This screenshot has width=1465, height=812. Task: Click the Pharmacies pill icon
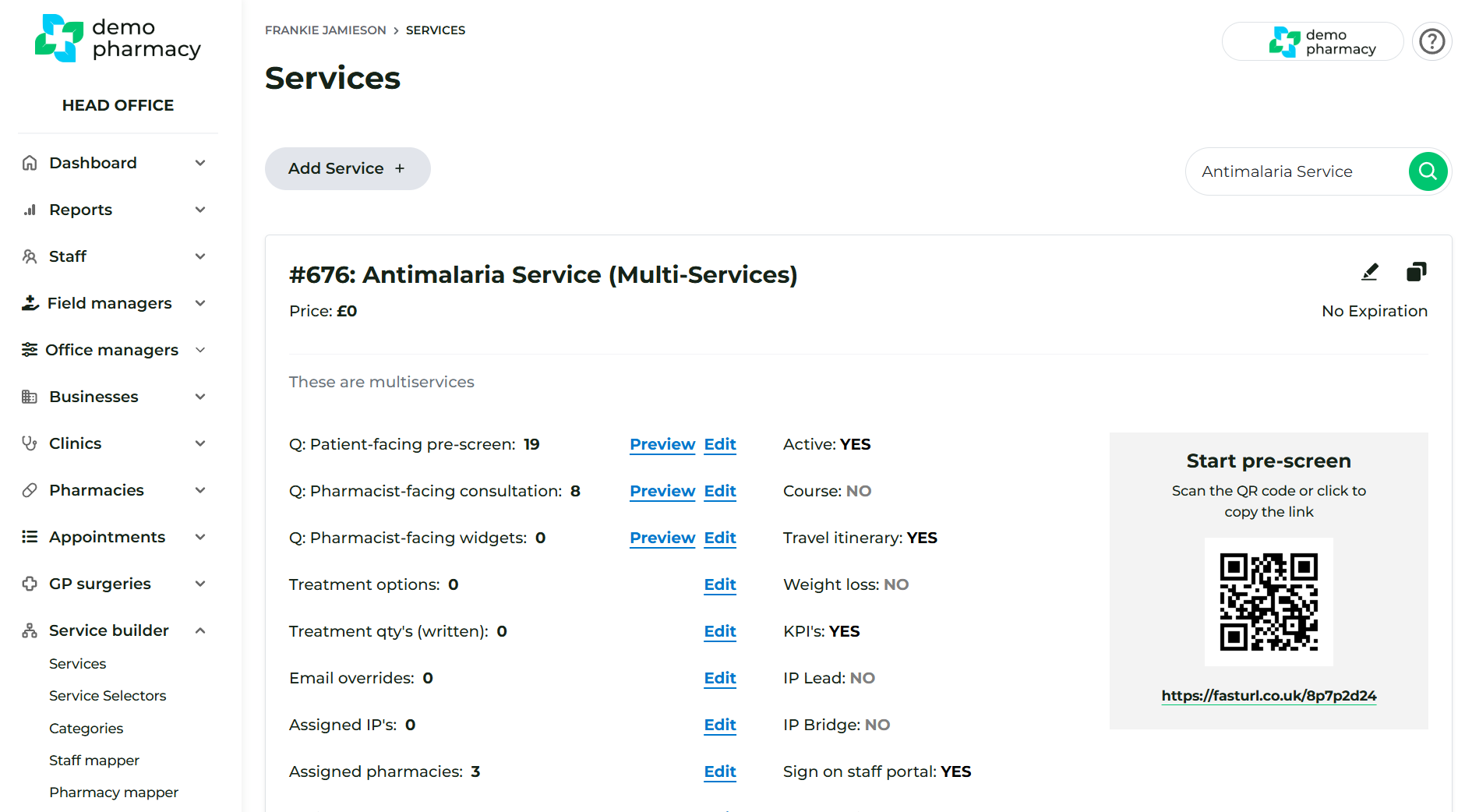tap(30, 490)
